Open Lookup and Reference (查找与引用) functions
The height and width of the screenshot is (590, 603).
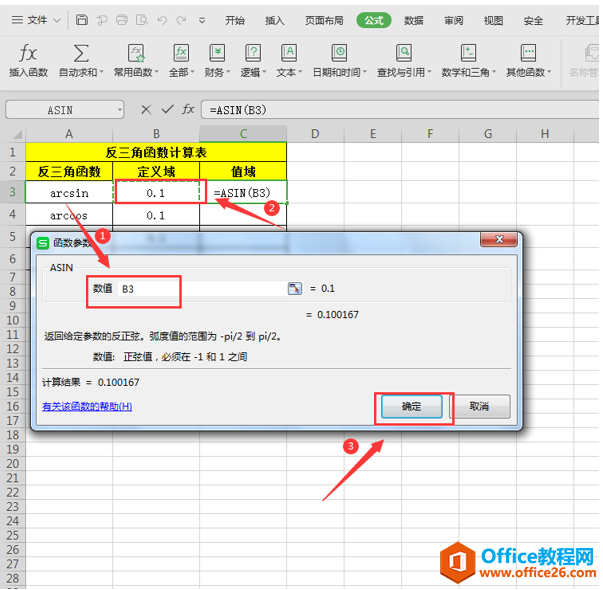pyautogui.click(x=404, y=60)
